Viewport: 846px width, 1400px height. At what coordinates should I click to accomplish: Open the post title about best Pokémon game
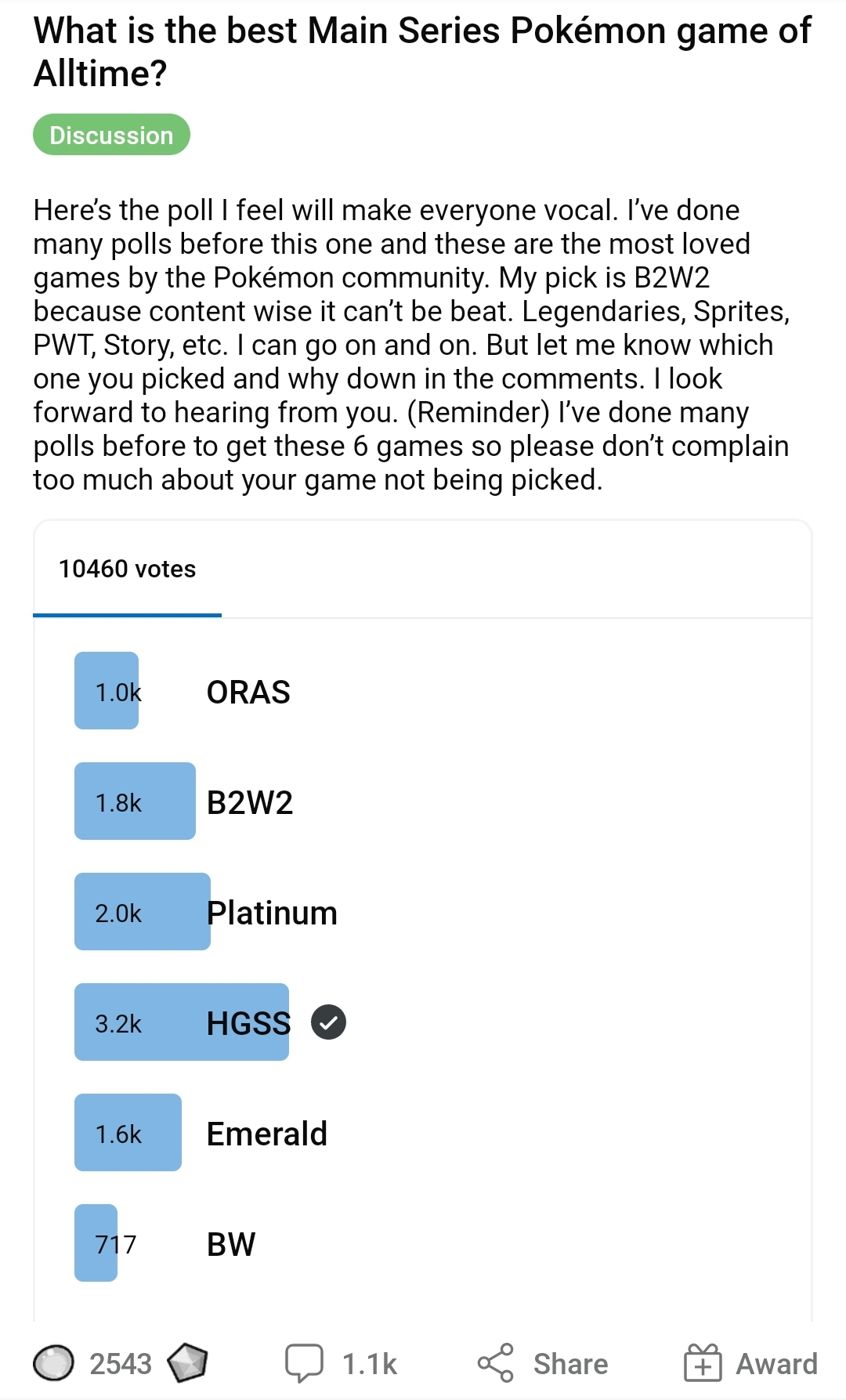pyautogui.click(x=422, y=52)
